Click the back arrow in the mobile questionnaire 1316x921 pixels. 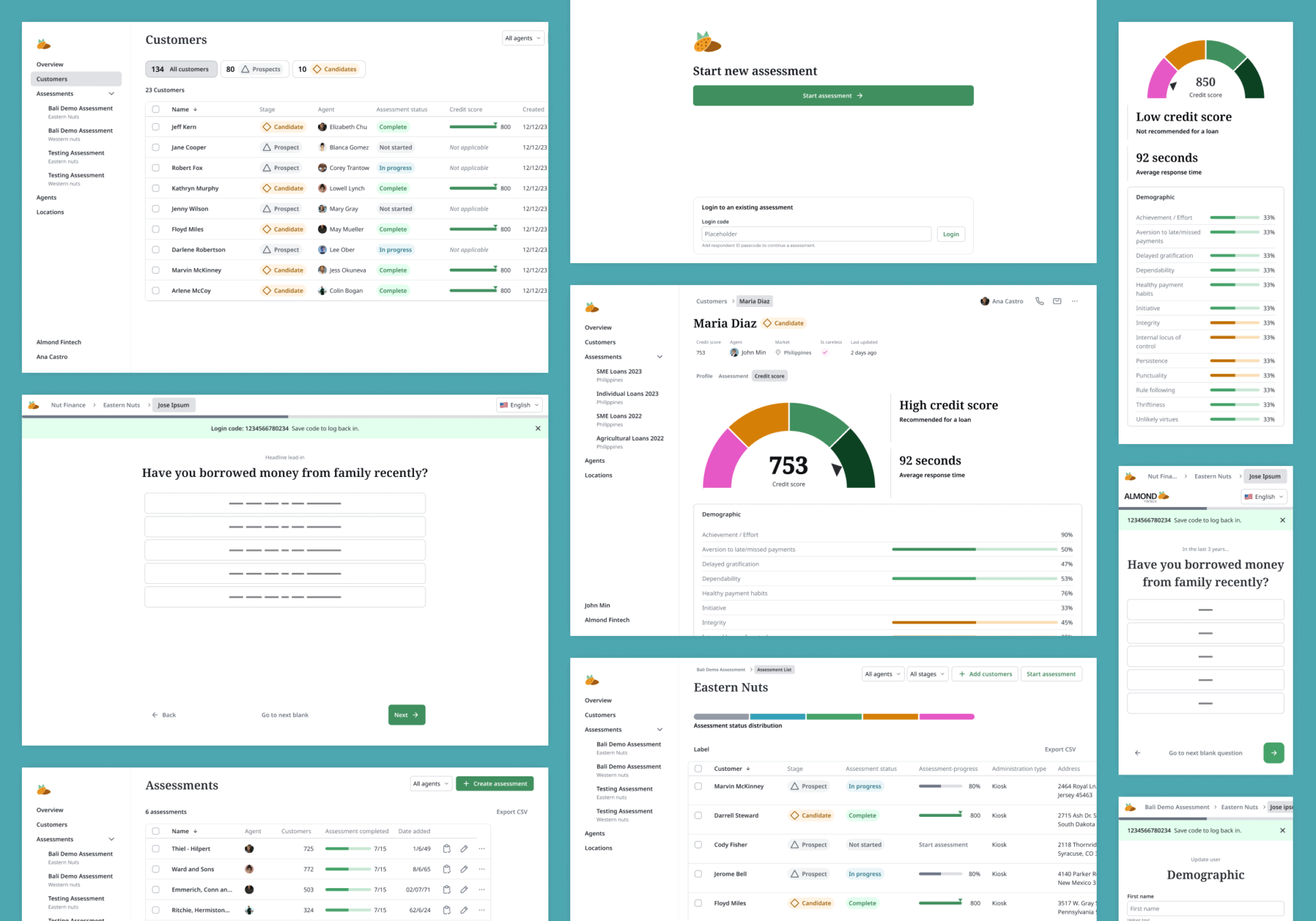[1138, 753]
